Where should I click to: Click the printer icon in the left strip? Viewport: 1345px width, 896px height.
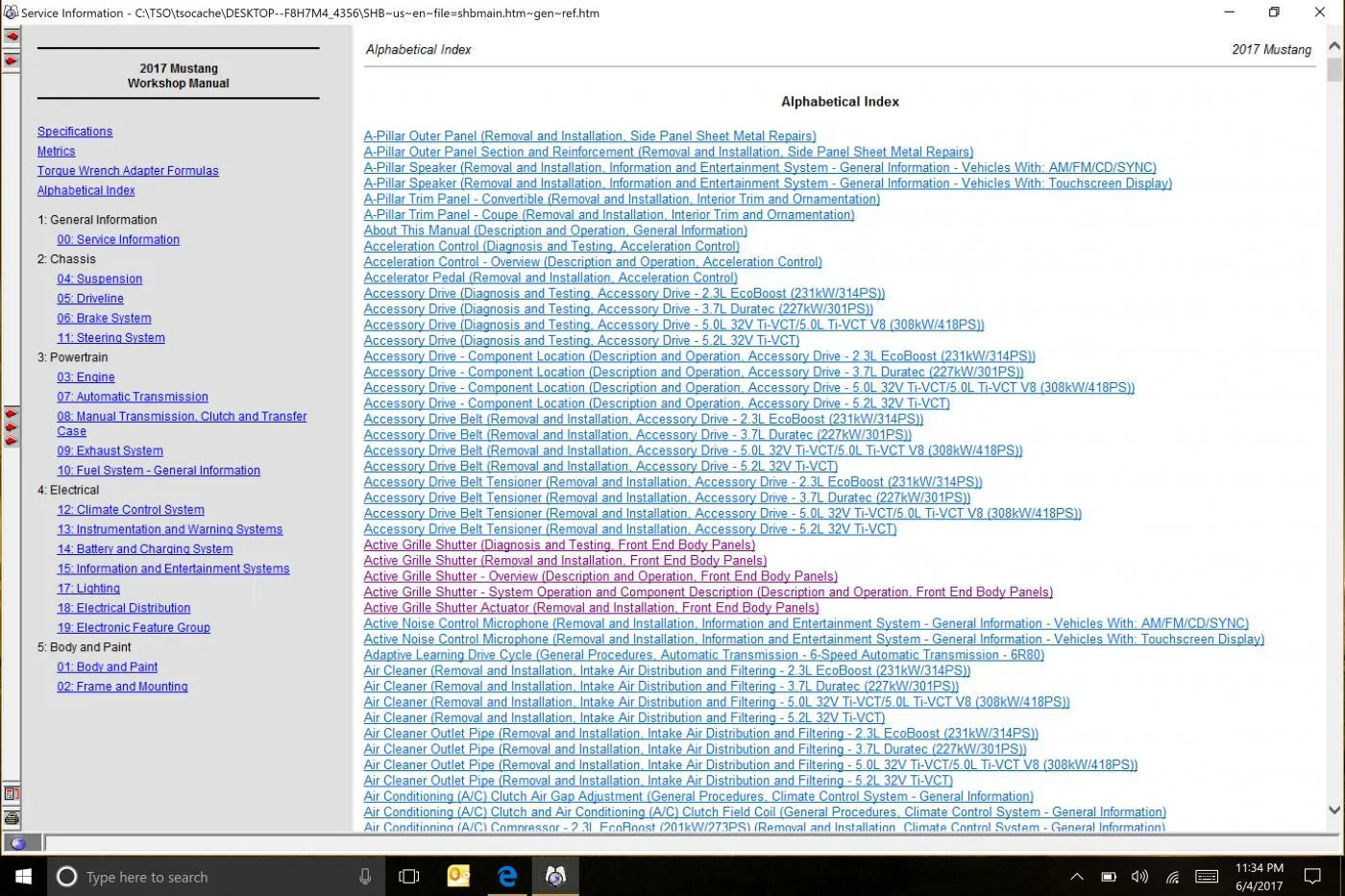12,817
